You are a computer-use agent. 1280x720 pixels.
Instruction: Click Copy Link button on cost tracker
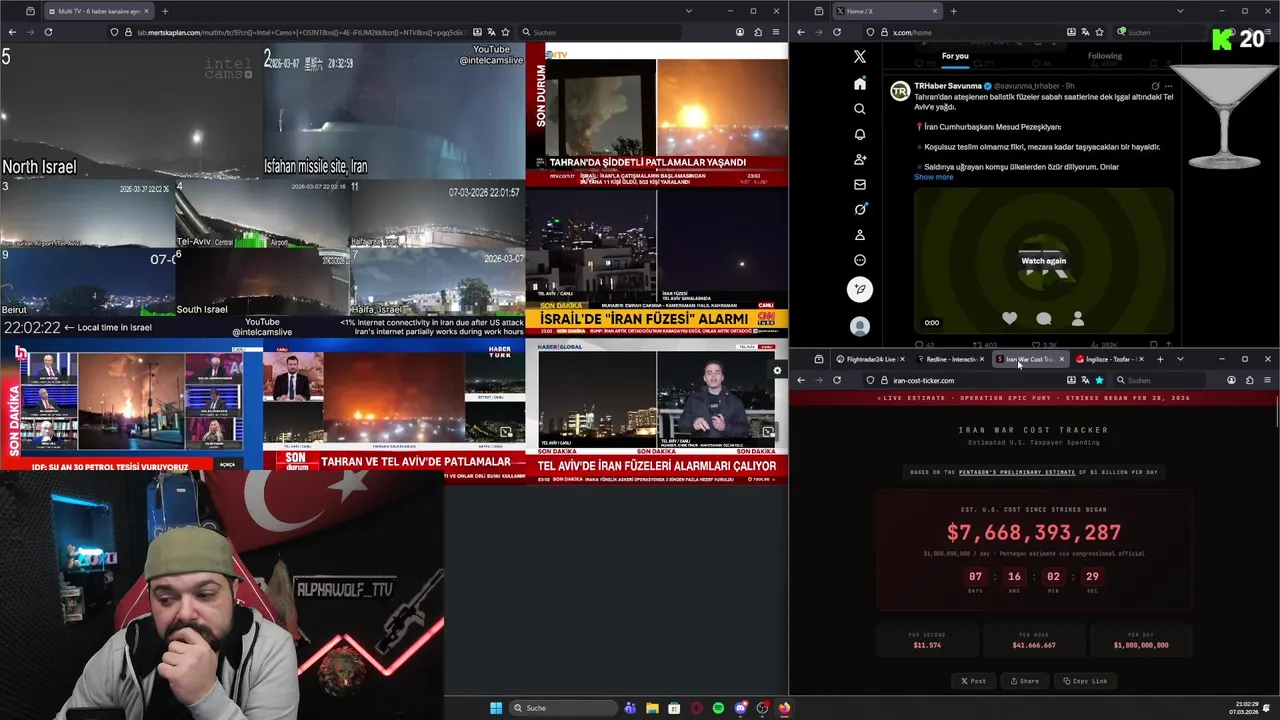coord(1085,681)
